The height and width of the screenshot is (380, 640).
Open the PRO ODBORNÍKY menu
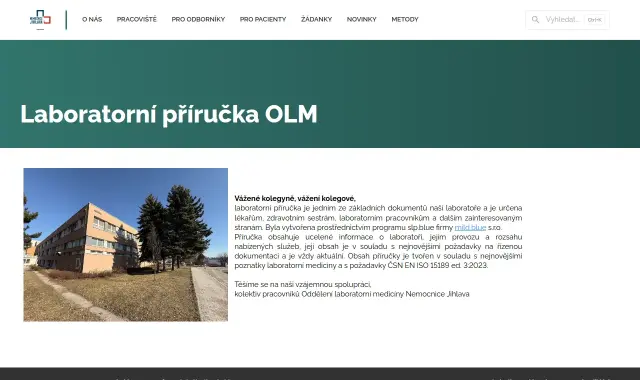coord(198,19)
